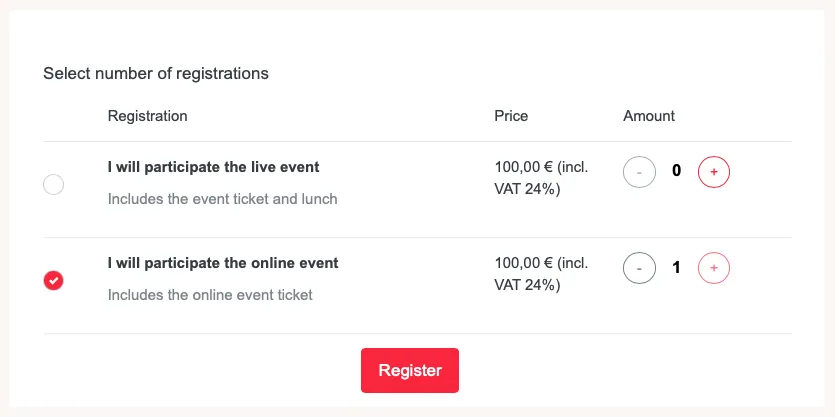Click the 'Select number of registrations' heading
Screen dimensions: 835x417
[x=156, y=73]
